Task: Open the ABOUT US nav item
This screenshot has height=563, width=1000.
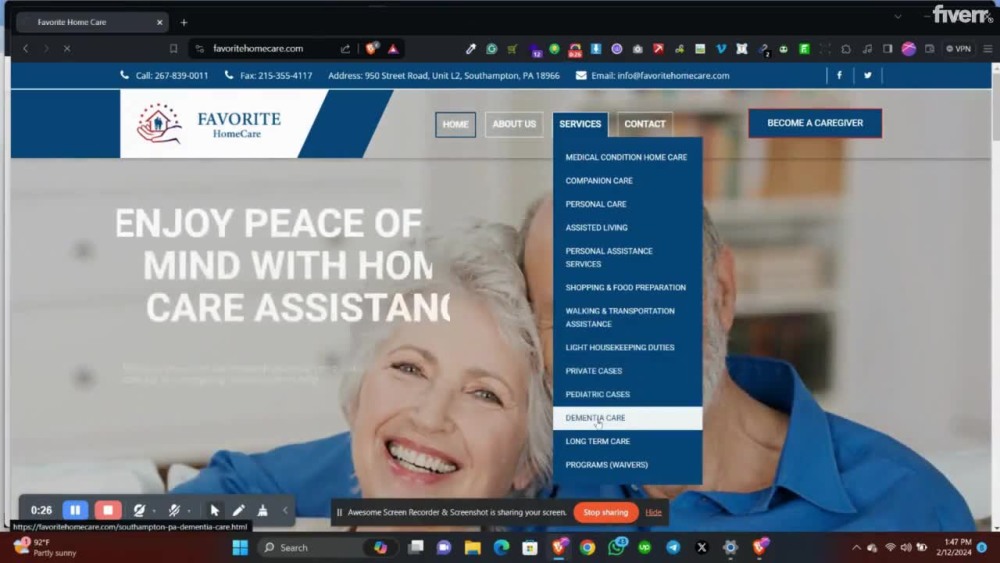Action: (x=514, y=124)
